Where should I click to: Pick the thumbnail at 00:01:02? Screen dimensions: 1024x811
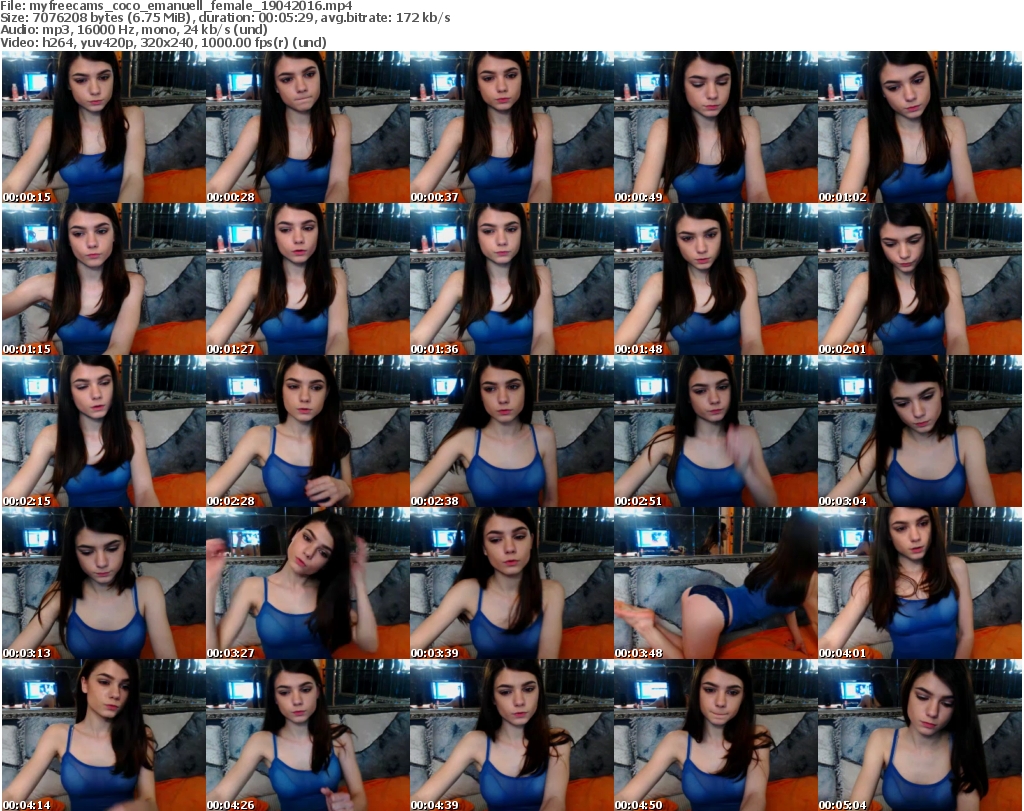(x=920, y=127)
